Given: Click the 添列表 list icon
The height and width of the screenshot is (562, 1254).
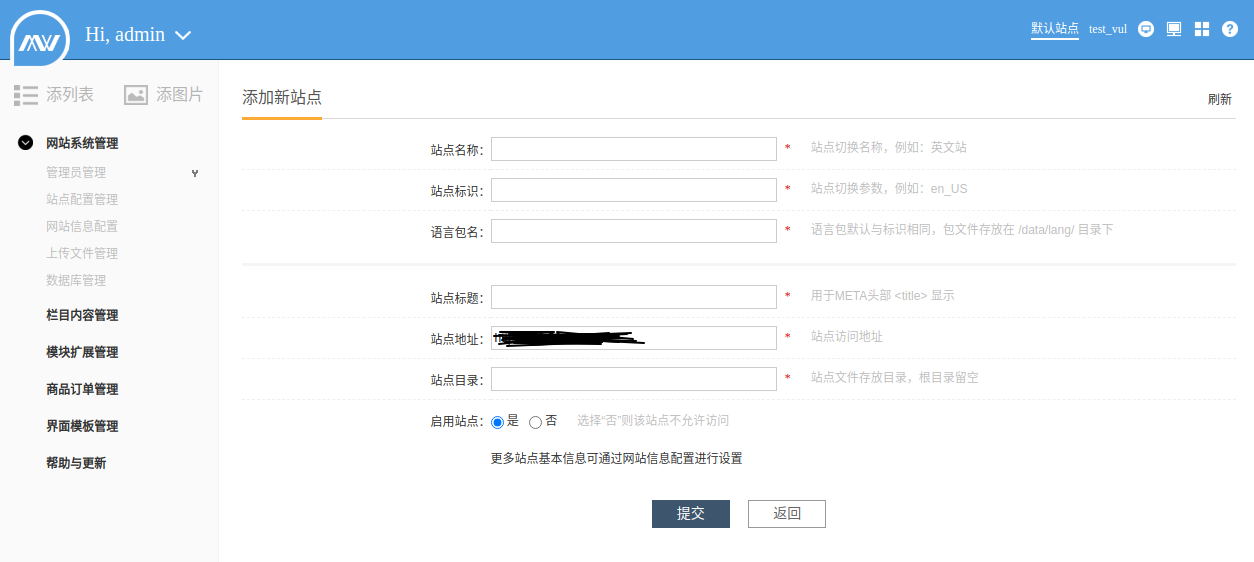Looking at the screenshot, I should point(26,95).
